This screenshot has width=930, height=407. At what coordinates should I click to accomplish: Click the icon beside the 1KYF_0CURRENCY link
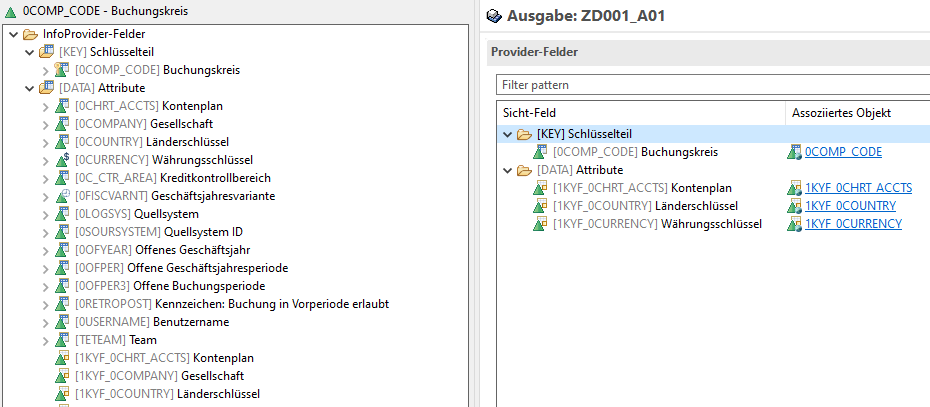794,224
